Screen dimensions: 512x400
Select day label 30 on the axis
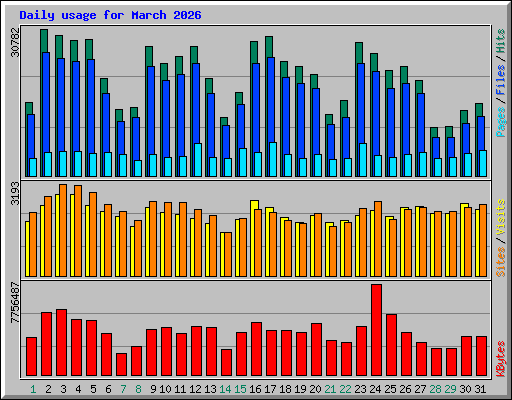tap(465, 389)
